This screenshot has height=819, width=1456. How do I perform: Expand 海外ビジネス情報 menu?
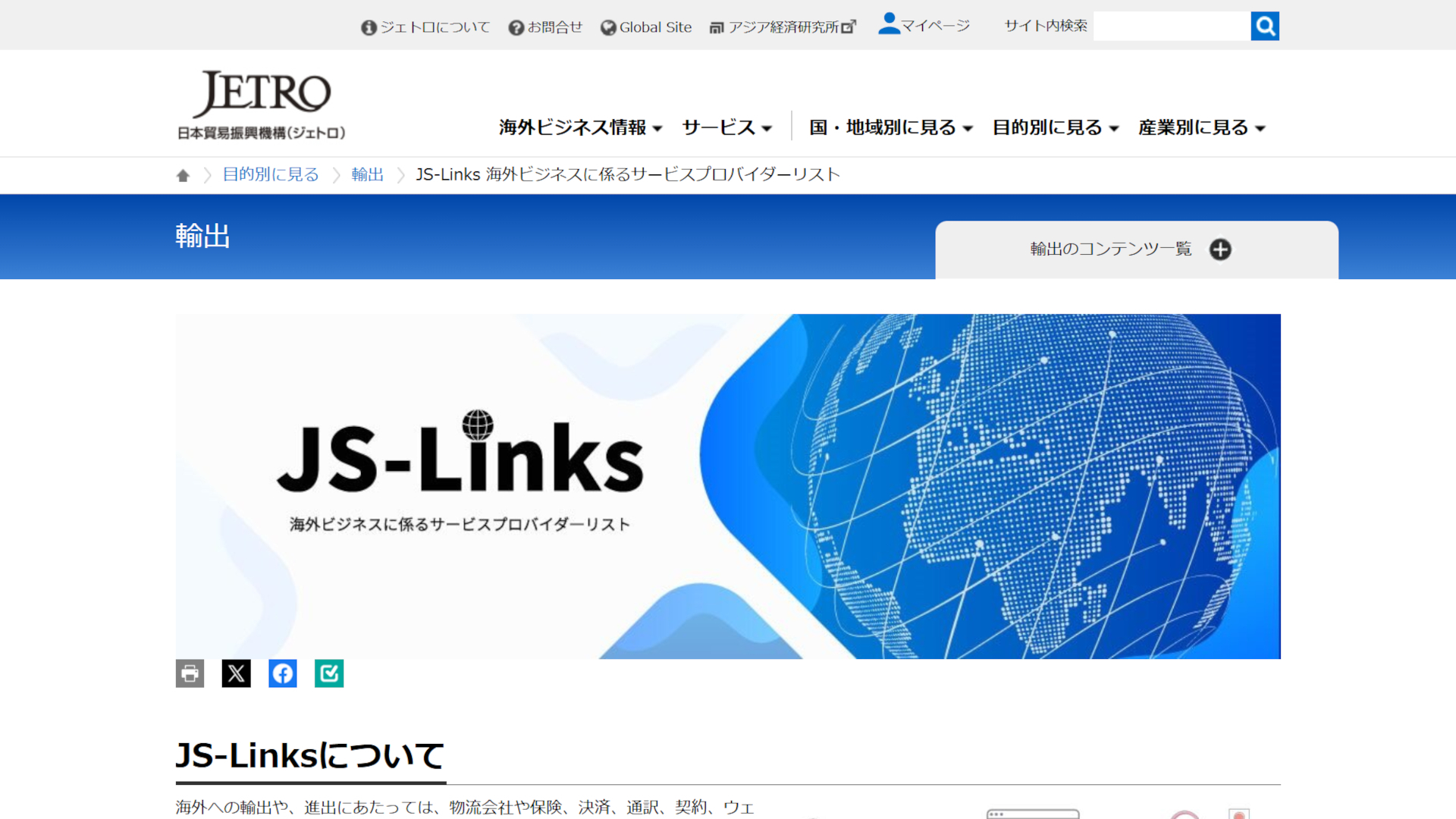click(580, 127)
